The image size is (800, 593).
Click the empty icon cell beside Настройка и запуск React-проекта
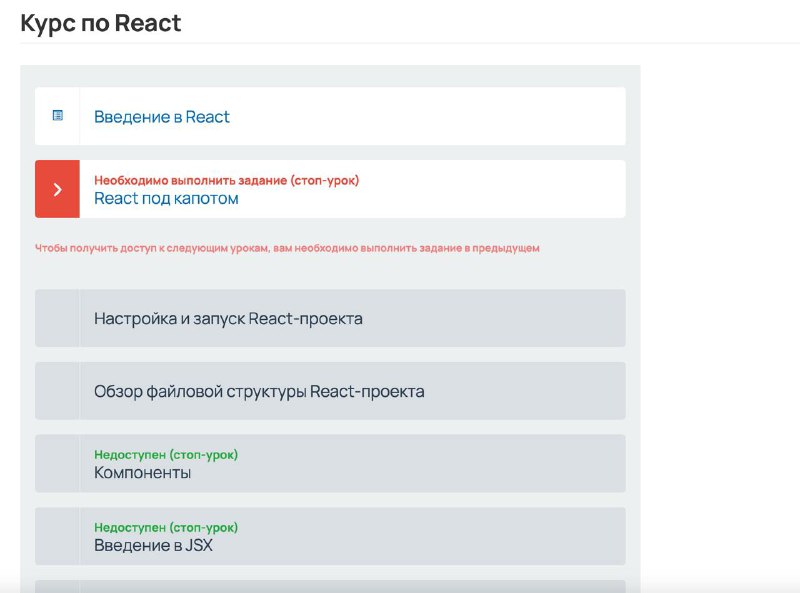57,318
